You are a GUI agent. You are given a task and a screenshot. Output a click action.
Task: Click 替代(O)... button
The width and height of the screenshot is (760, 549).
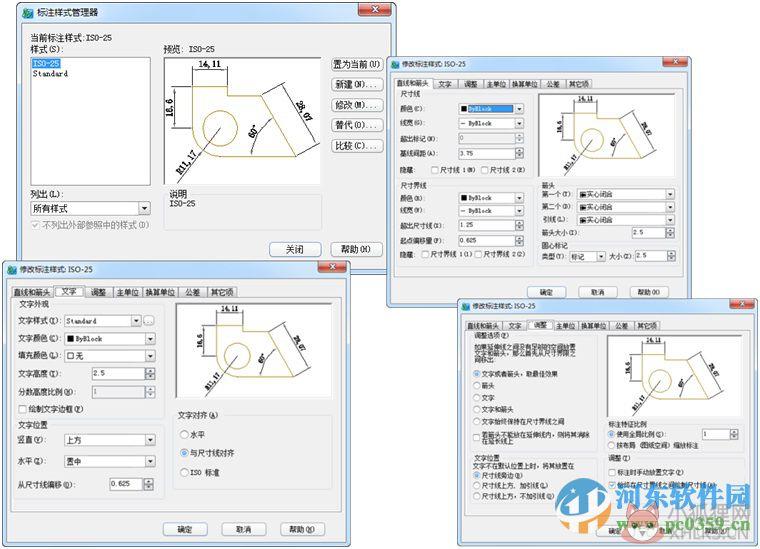357,125
